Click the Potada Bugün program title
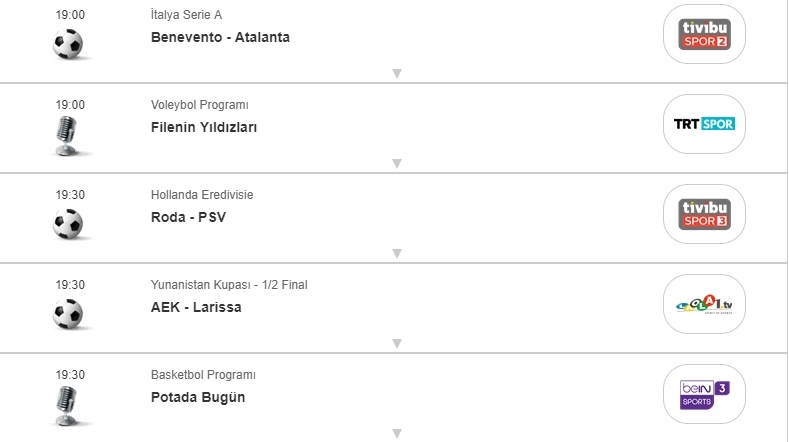 198,397
